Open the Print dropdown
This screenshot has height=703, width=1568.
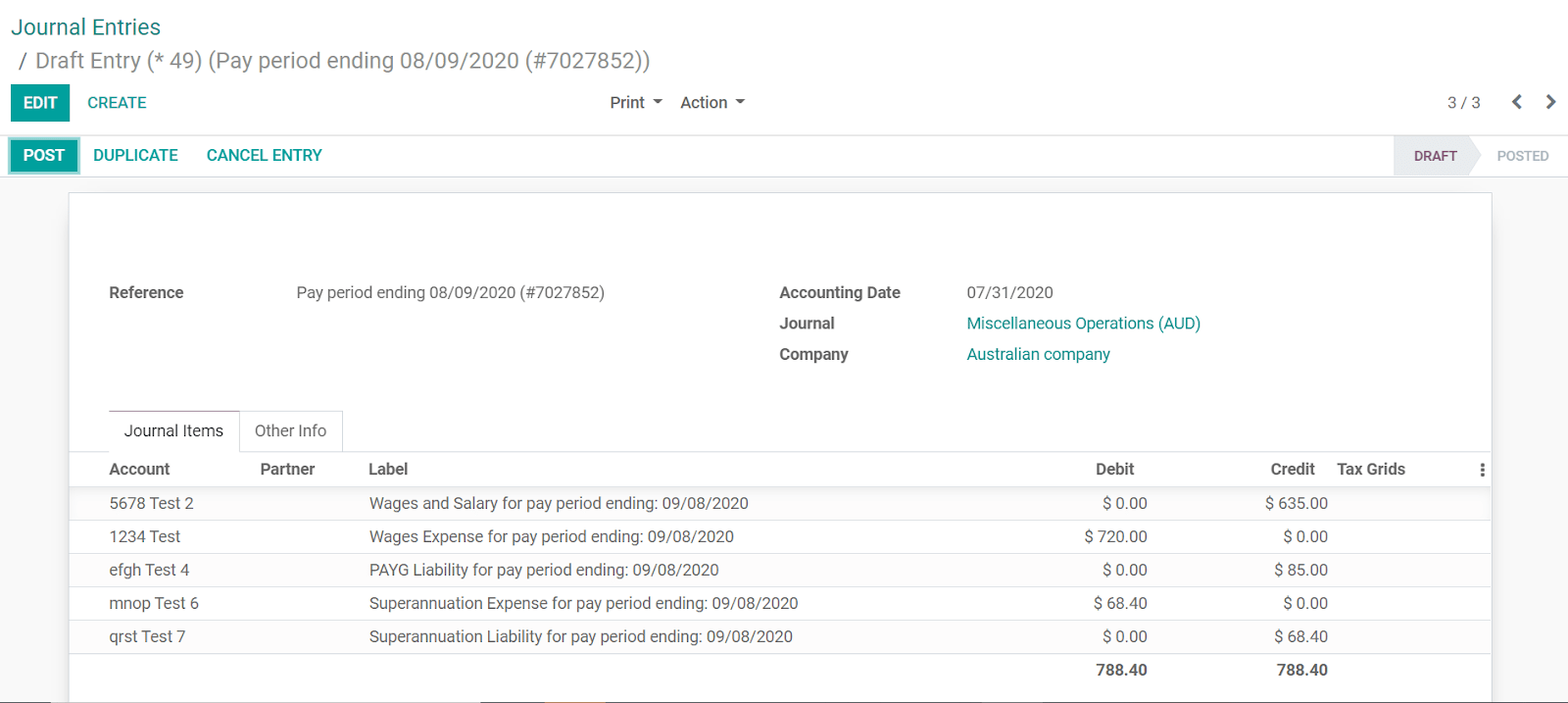click(x=635, y=103)
